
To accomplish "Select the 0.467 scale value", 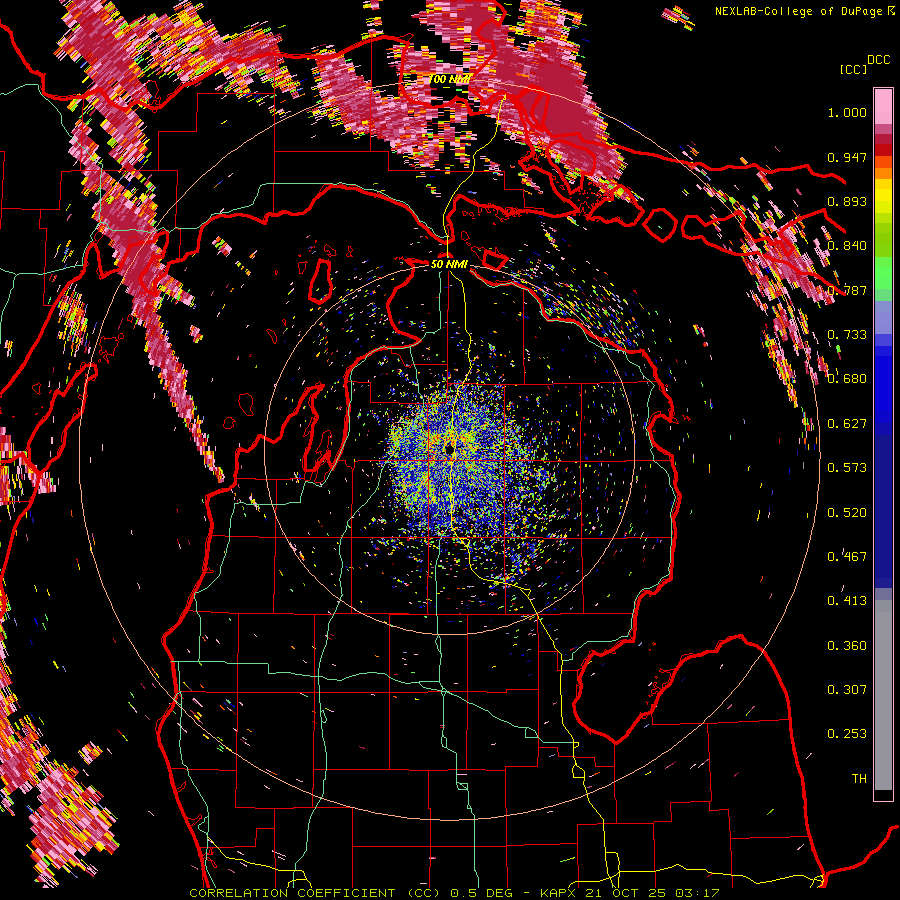I will (847, 557).
